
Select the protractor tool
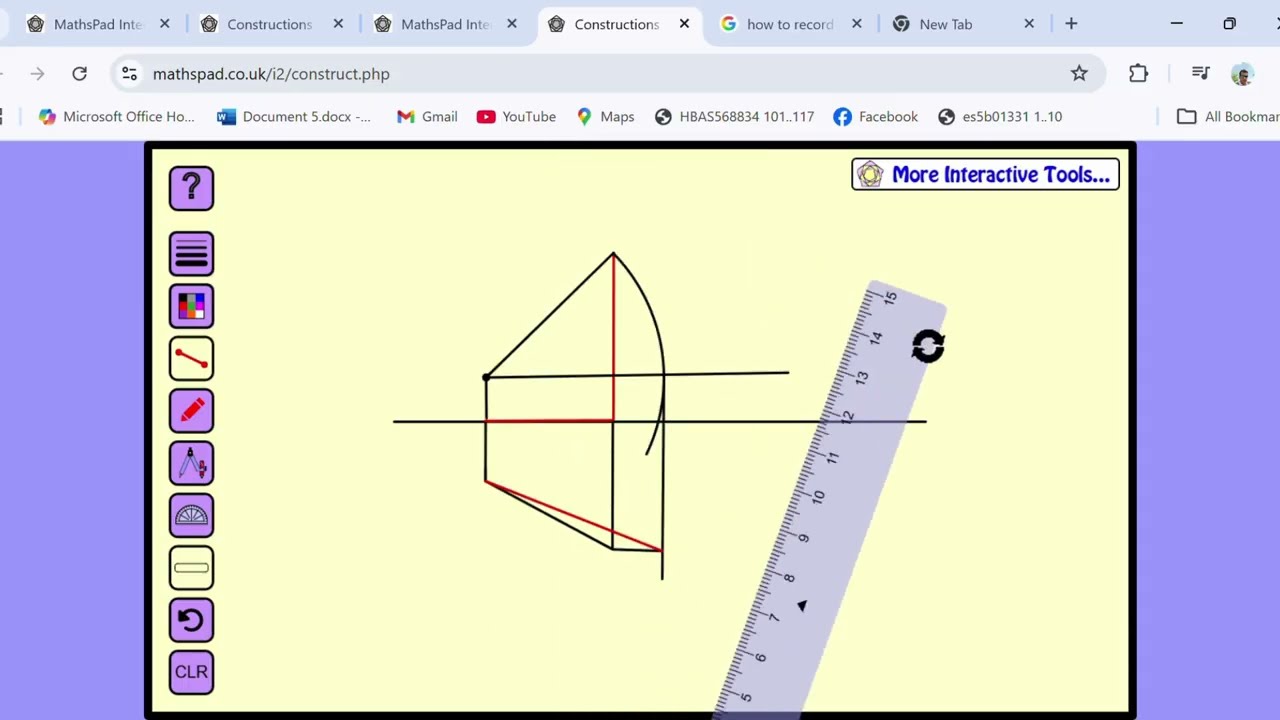[191, 515]
